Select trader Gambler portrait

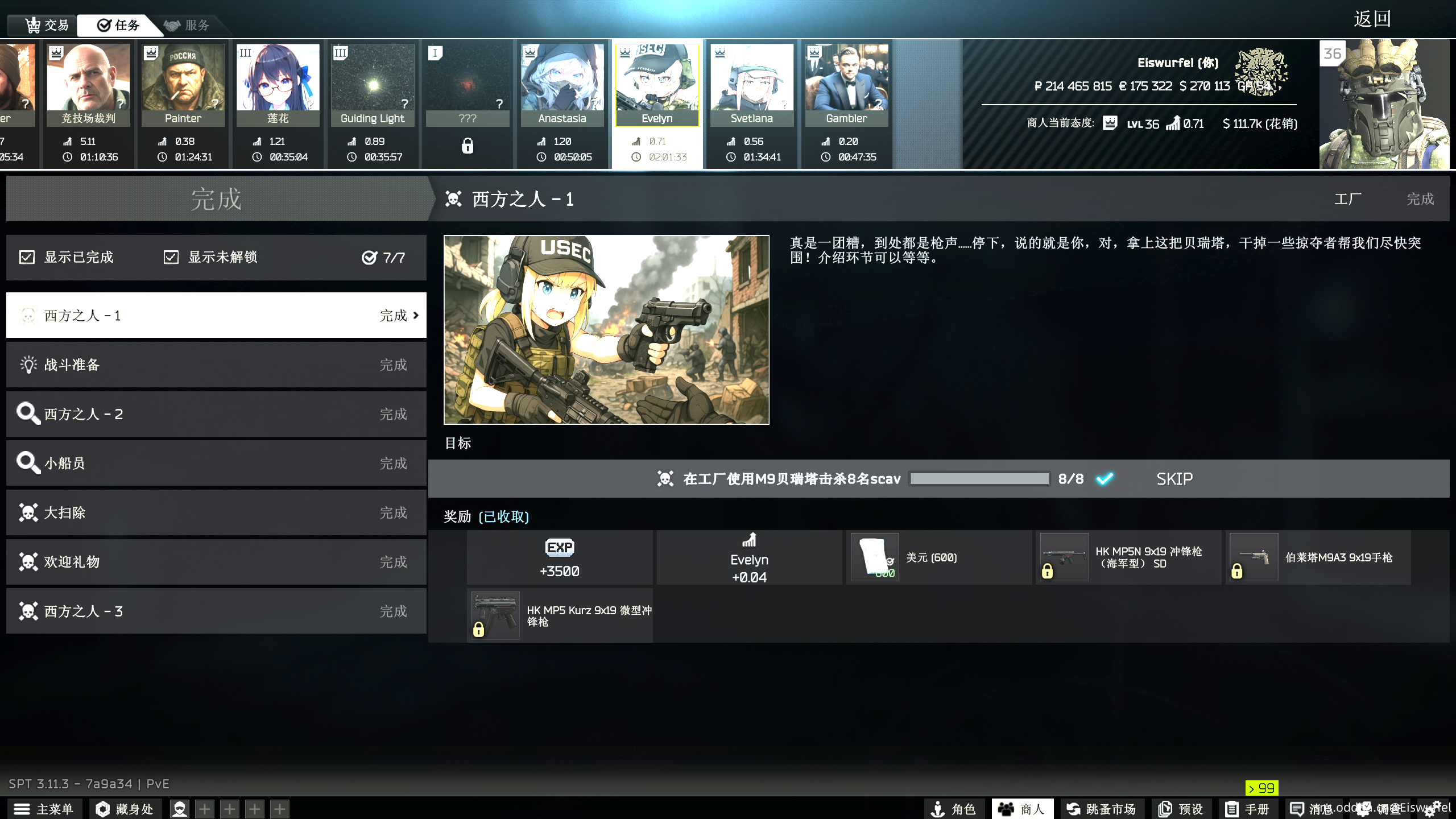[x=846, y=77]
